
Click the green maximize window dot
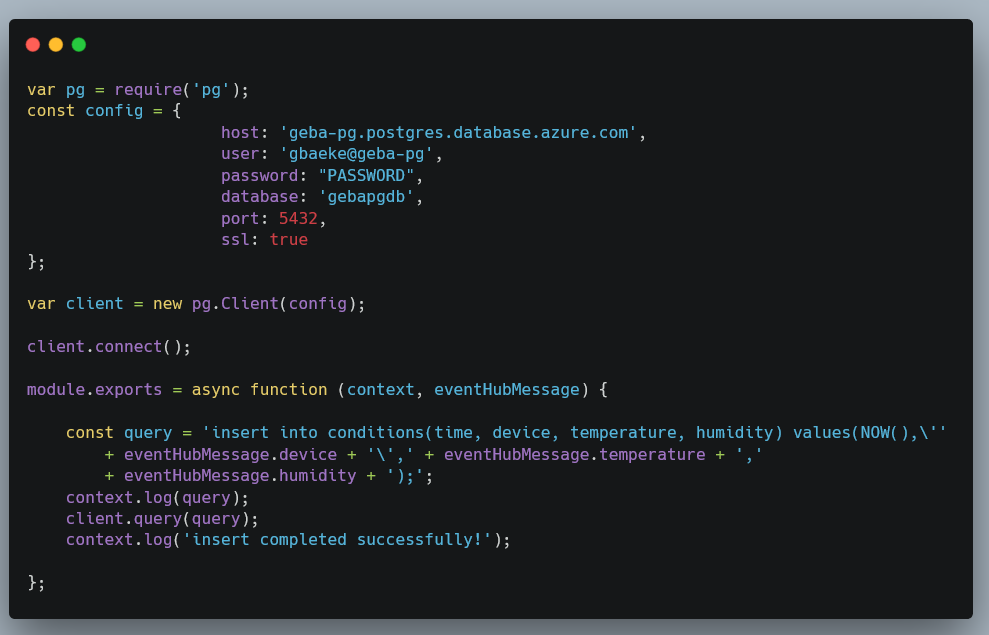point(79,45)
